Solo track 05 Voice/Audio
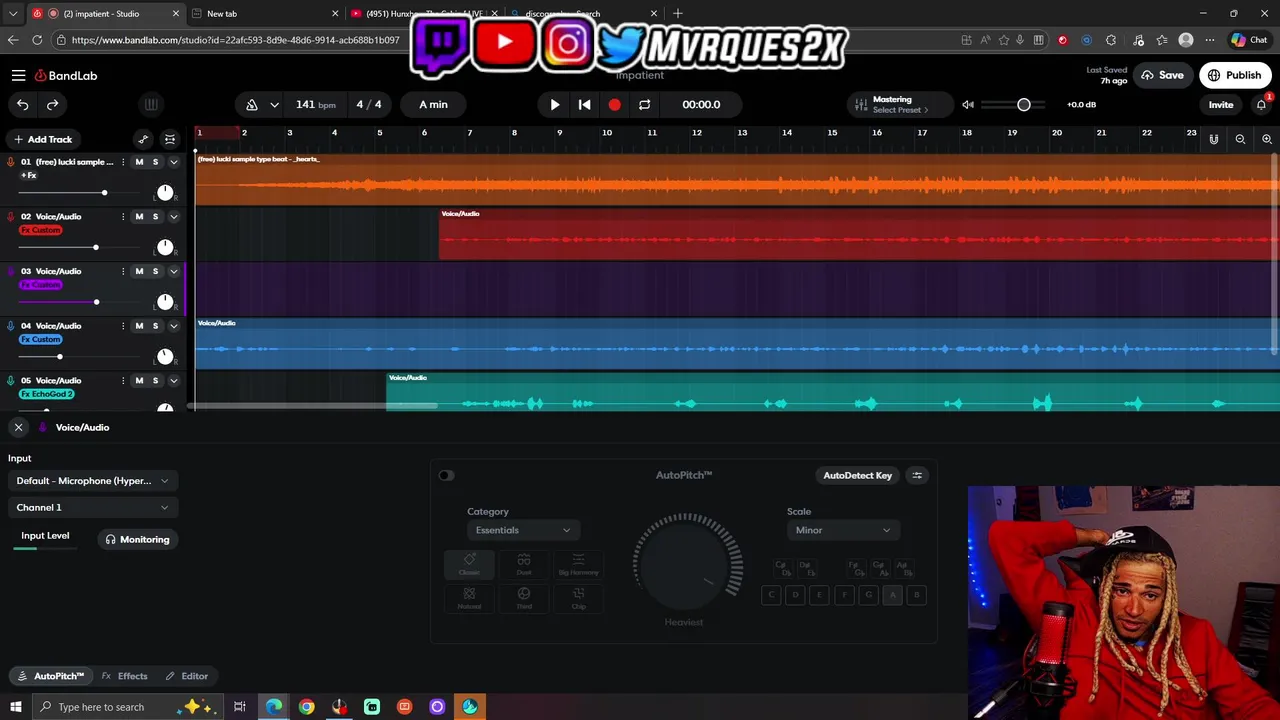The height and width of the screenshot is (720, 1280). 155,381
